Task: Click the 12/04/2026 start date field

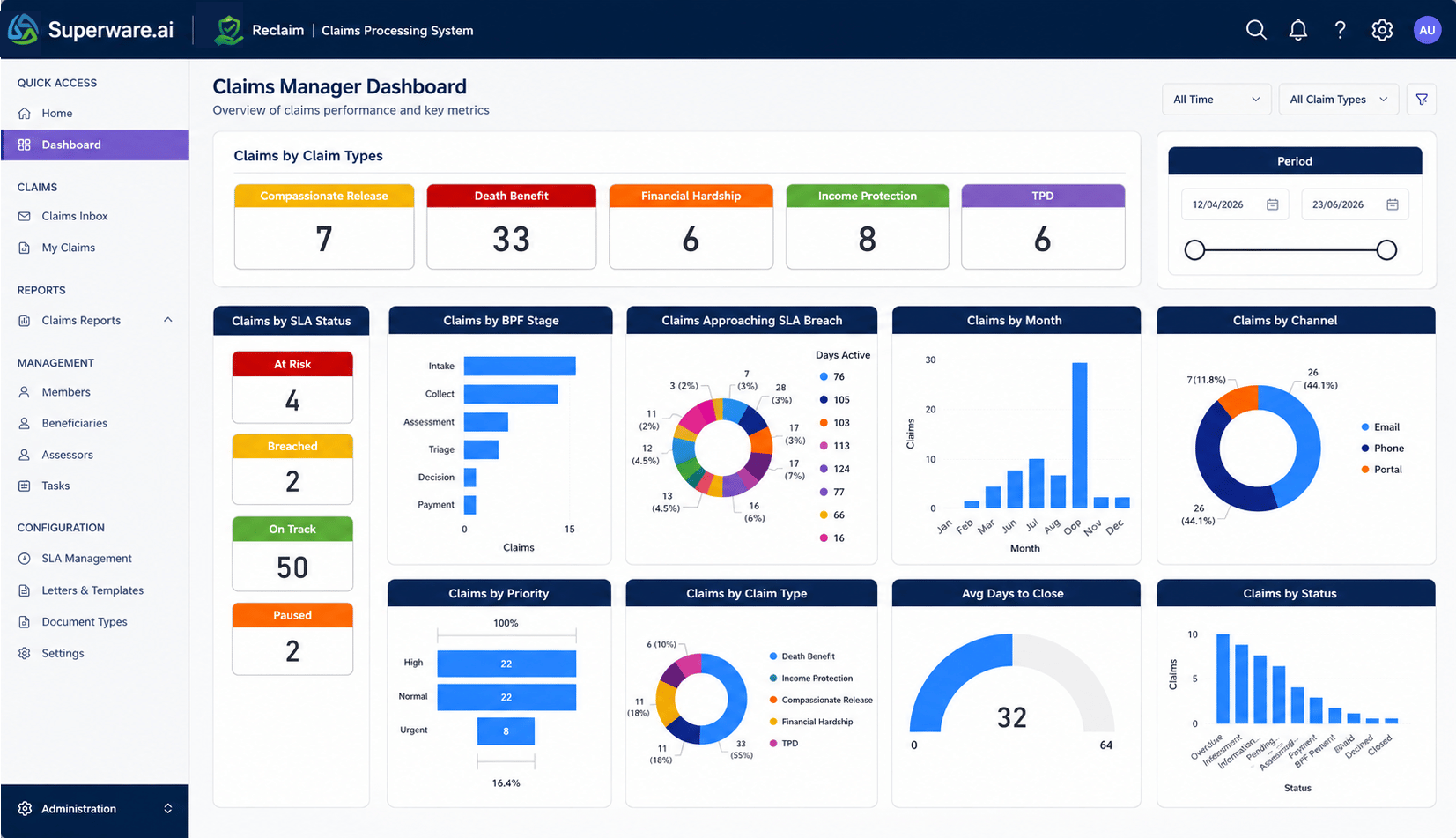Action: 1235,204
